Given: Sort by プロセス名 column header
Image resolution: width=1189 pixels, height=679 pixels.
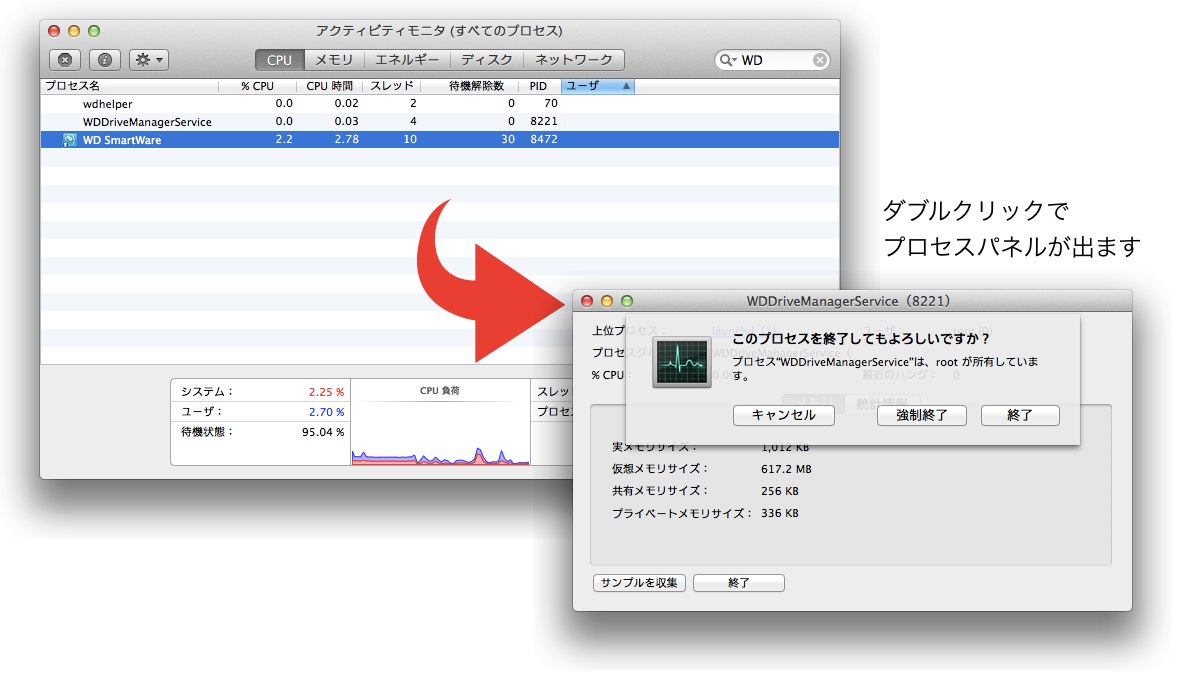Looking at the screenshot, I should pyautogui.click(x=130, y=86).
